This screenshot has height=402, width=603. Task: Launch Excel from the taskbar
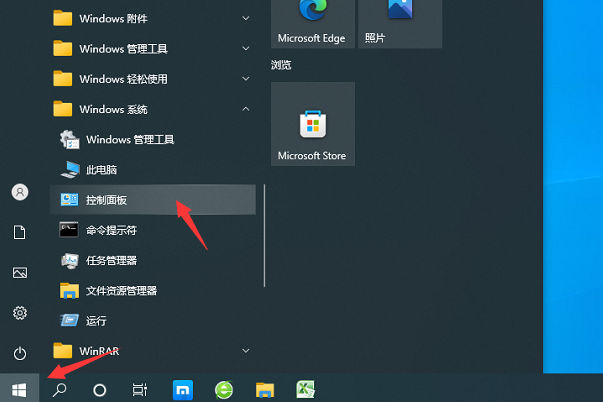[306, 389]
